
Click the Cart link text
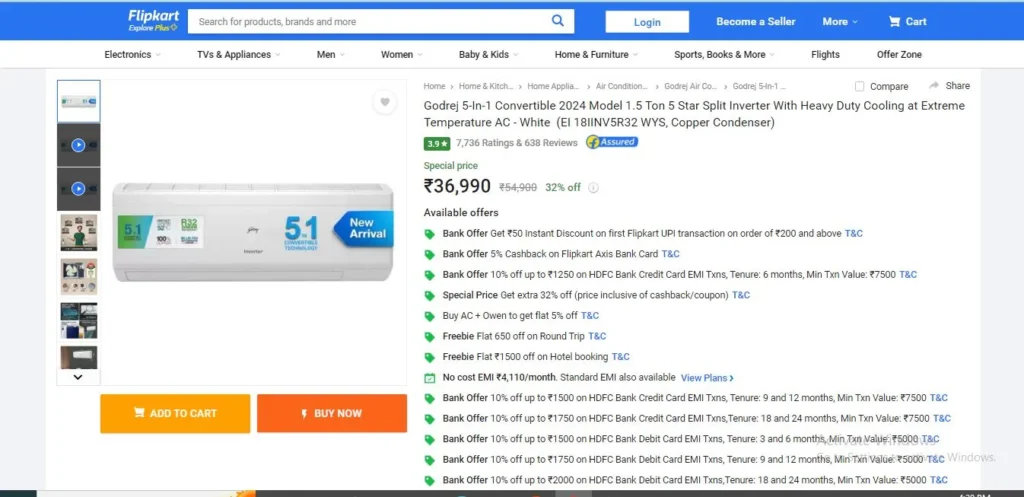click(916, 22)
